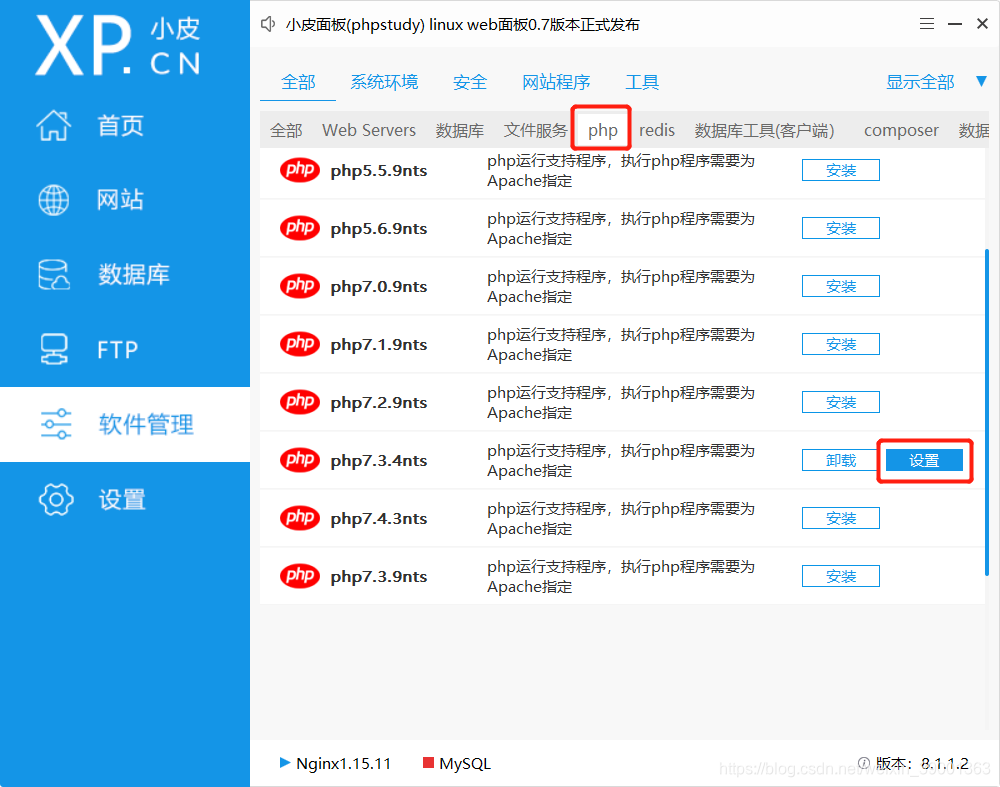Click the php5.5.9nts logo icon
Image resolution: width=1000 pixels, height=787 pixels.
pyautogui.click(x=300, y=170)
